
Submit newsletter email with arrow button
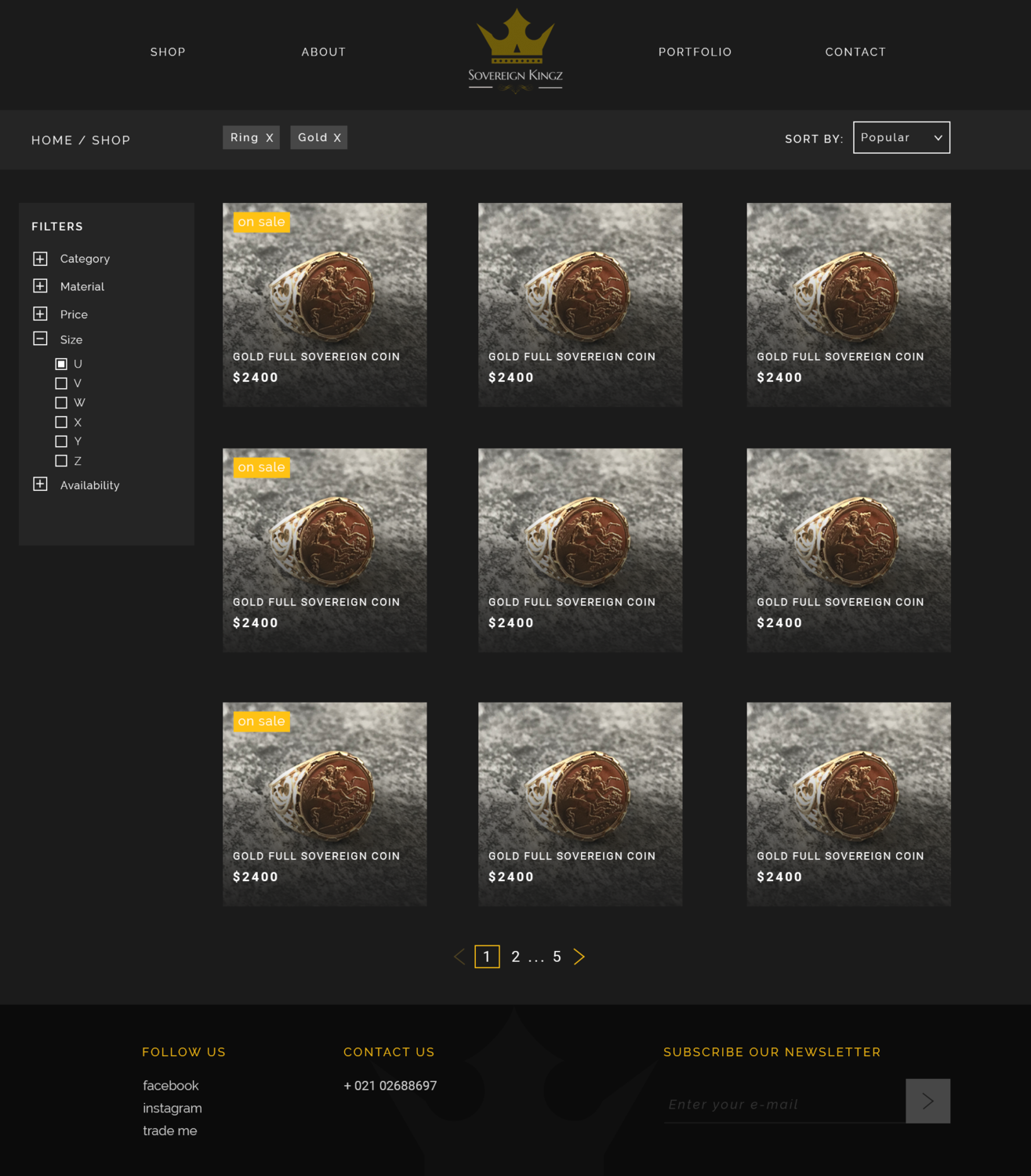tap(928, 1101)
